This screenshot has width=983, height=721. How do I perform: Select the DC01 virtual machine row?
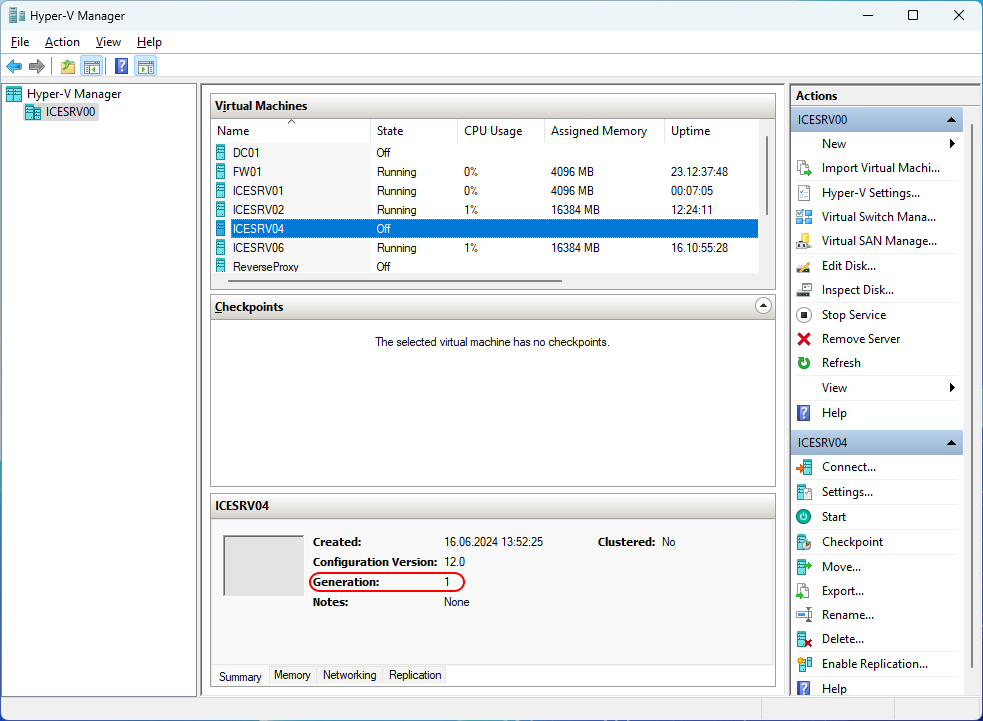(x=485, y=153)
